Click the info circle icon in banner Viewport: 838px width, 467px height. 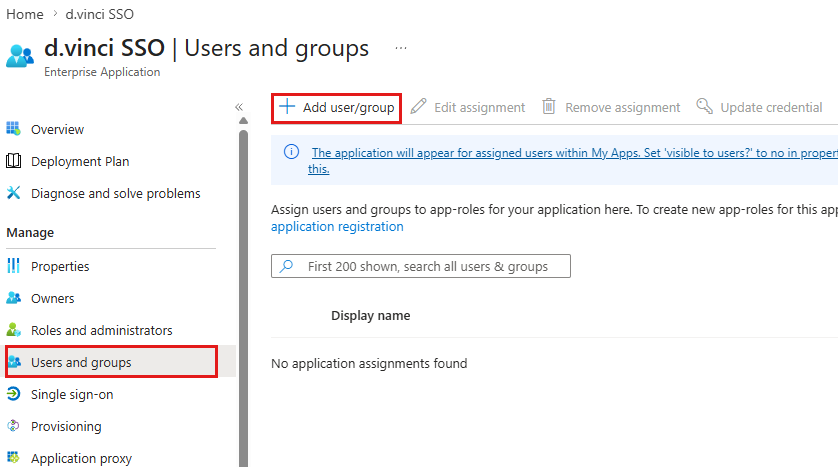[x=291, y=152]
